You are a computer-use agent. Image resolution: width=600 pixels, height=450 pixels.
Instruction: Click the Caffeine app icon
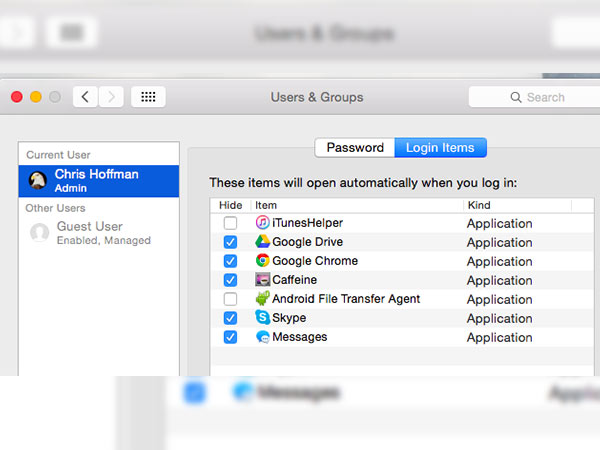262,280
